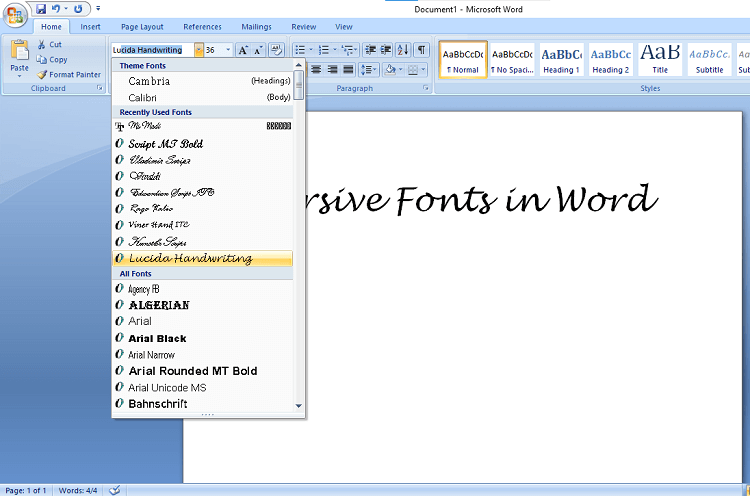
Task: Decrease paragraph indent
Action: pos(370,50)
